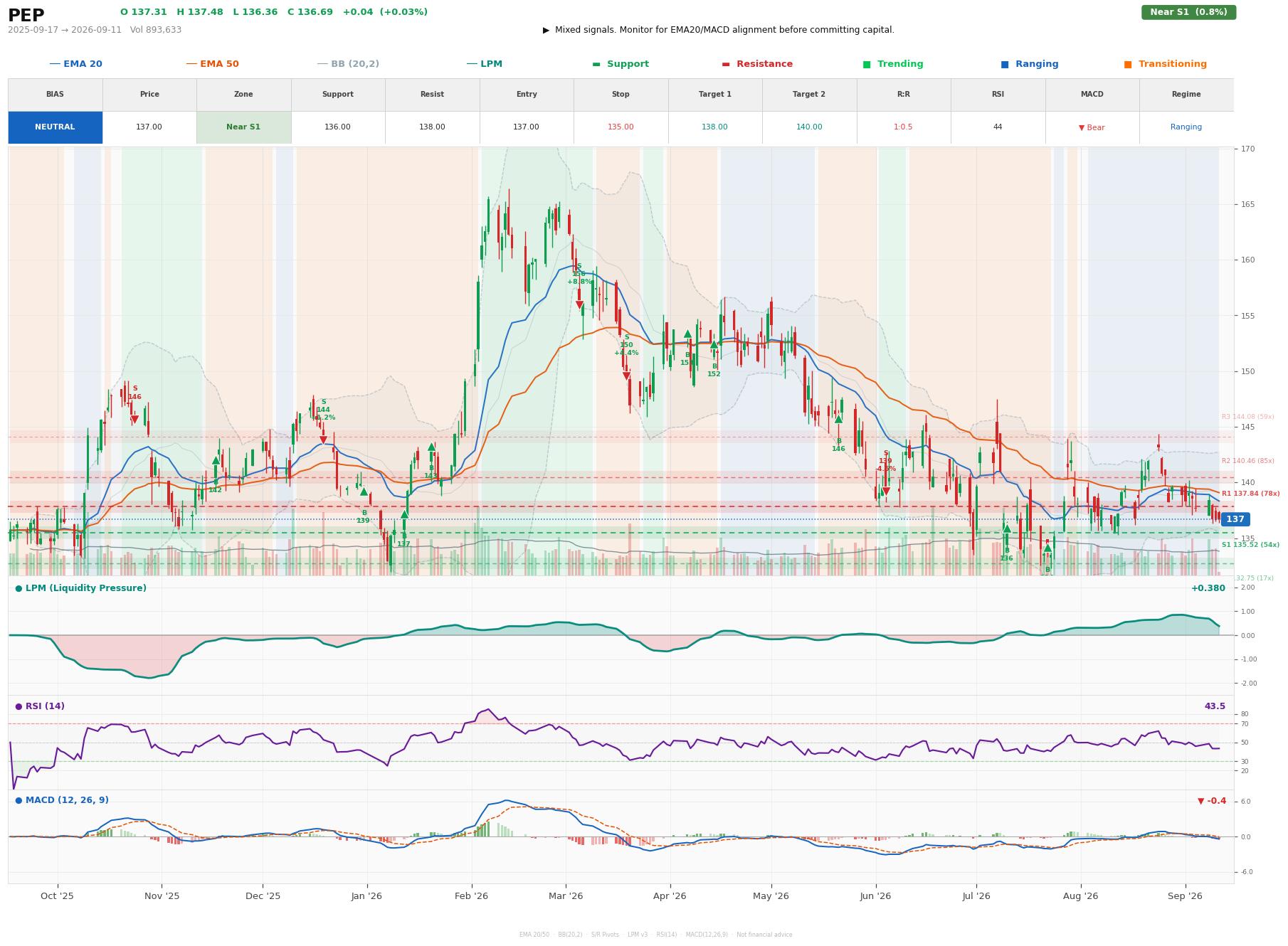Click the RSI value 44 in table
Image resolution: width=1288 pixels, height=946 pixels.
[x=998, y=127]
